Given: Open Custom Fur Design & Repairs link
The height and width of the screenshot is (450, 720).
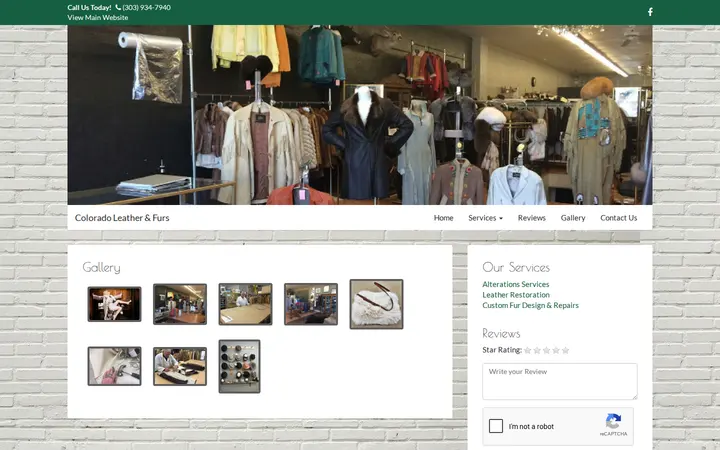Looking at the screenshot, I should pos(530,305).
